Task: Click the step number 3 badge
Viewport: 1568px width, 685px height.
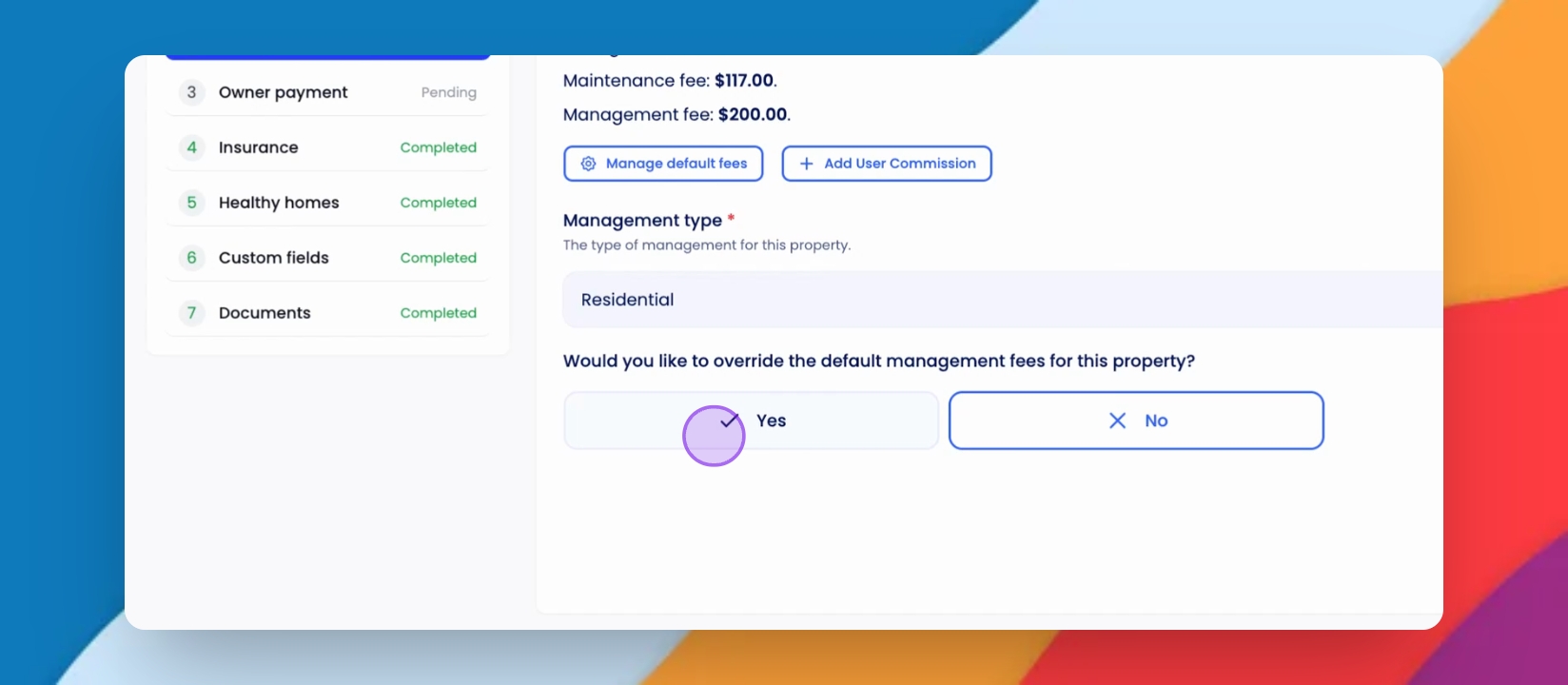Action: (191, 92)
